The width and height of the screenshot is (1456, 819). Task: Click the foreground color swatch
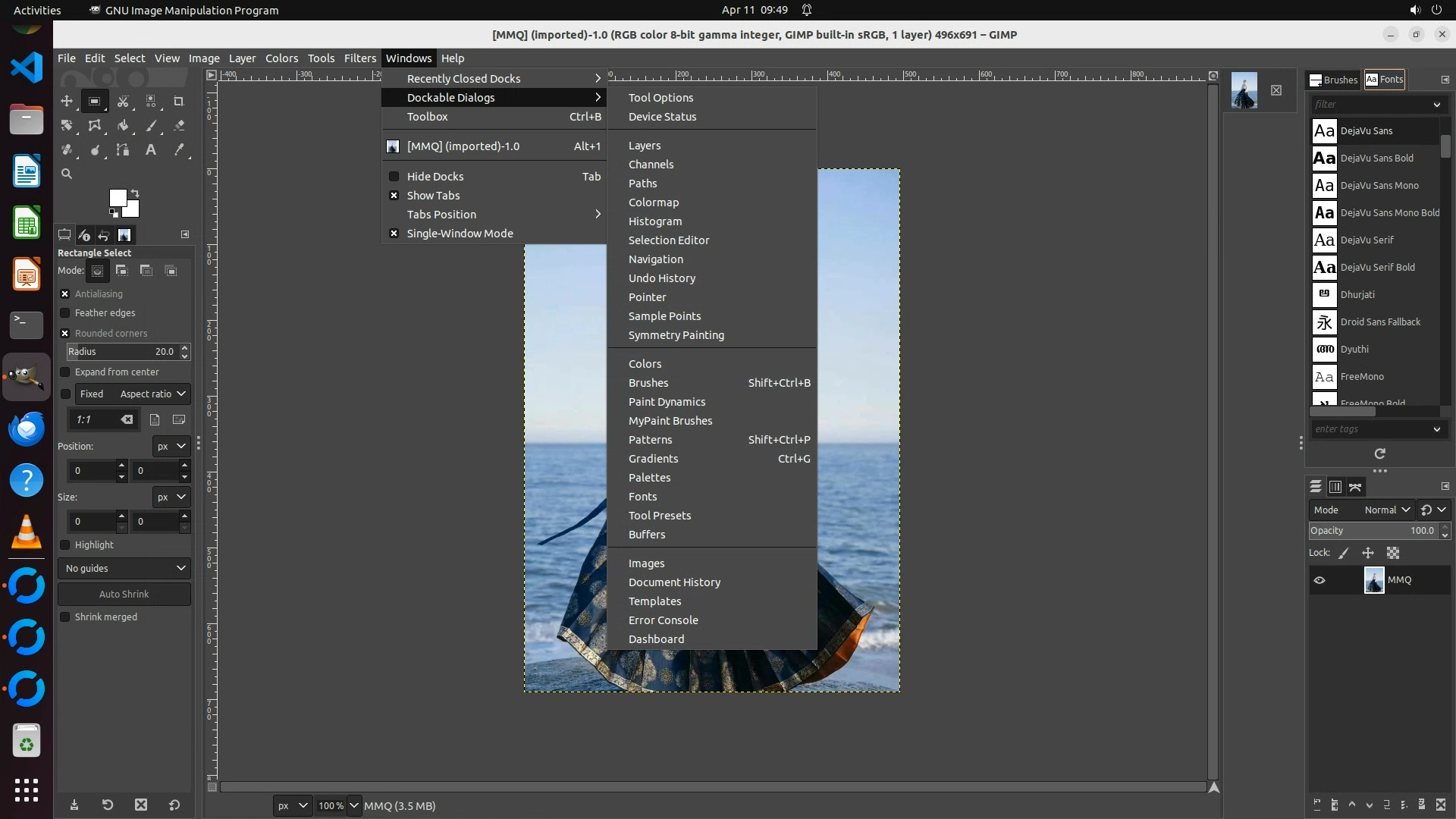click(x=118, y=199)
